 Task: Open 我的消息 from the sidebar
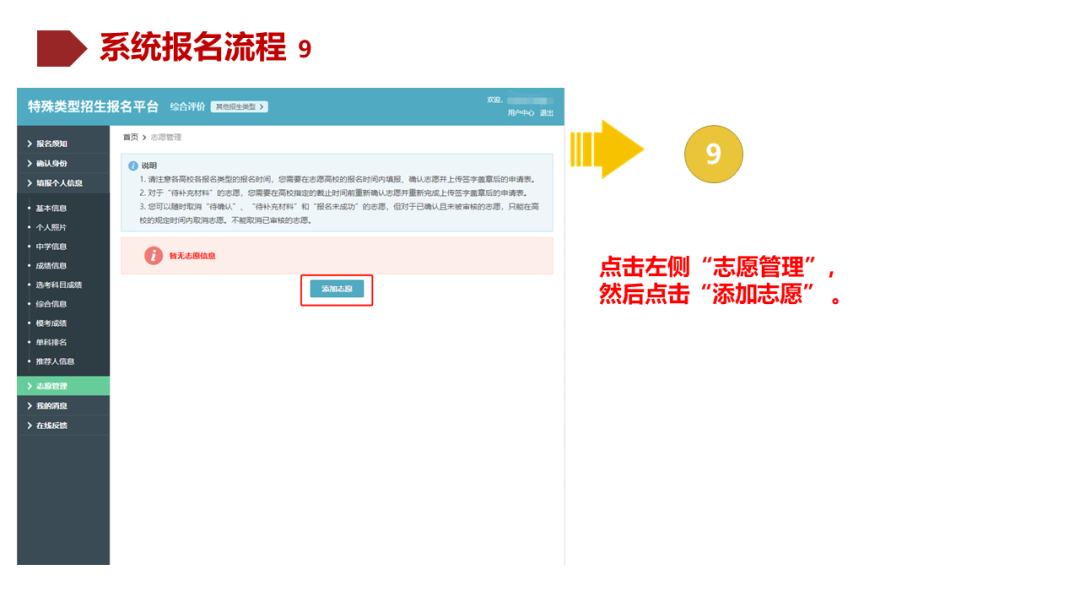pyautogui.click(x=48, y=405)
